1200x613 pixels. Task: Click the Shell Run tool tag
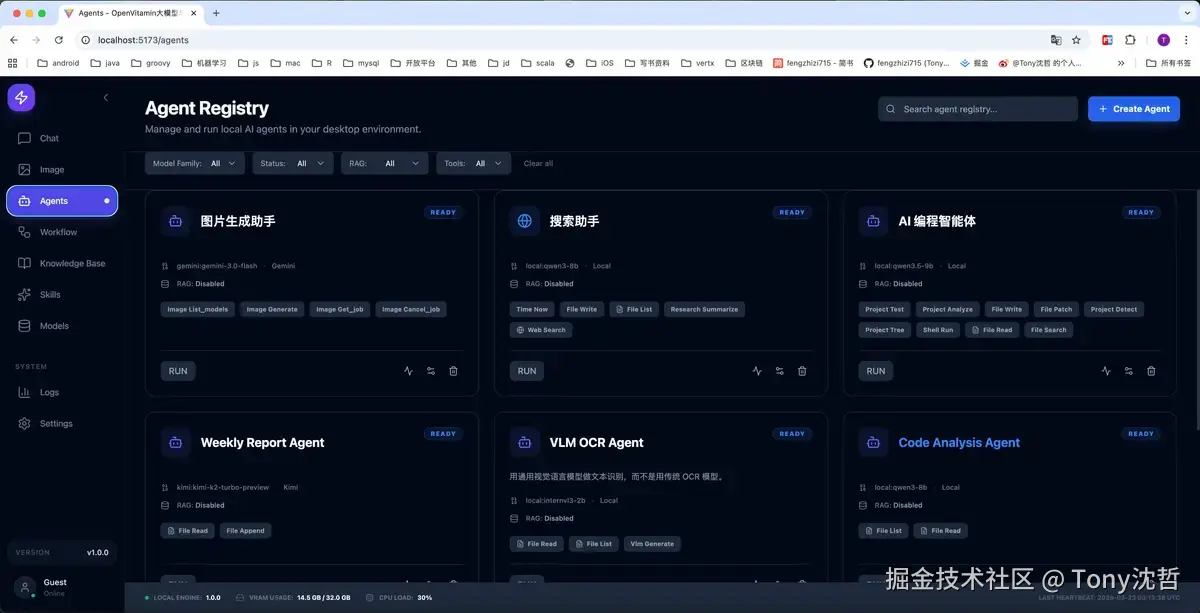(x=938, y=330)
